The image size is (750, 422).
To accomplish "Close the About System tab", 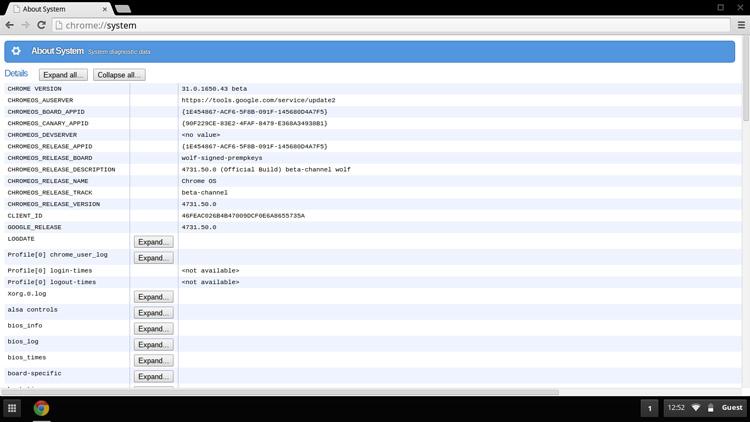I will pyautogui.click(x=105, y=9).
